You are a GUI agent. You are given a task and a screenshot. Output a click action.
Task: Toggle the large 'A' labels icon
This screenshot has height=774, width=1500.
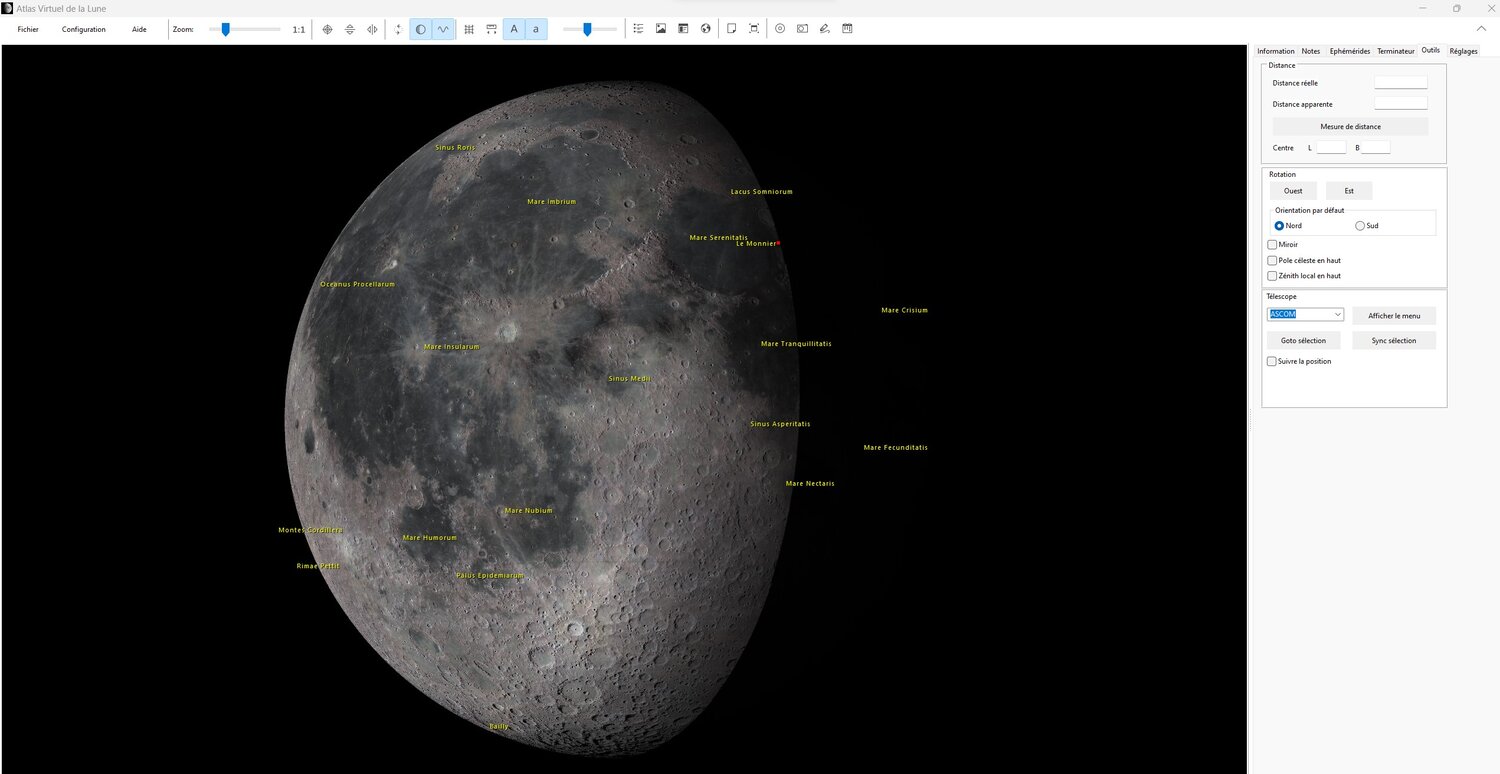(514, 29)
